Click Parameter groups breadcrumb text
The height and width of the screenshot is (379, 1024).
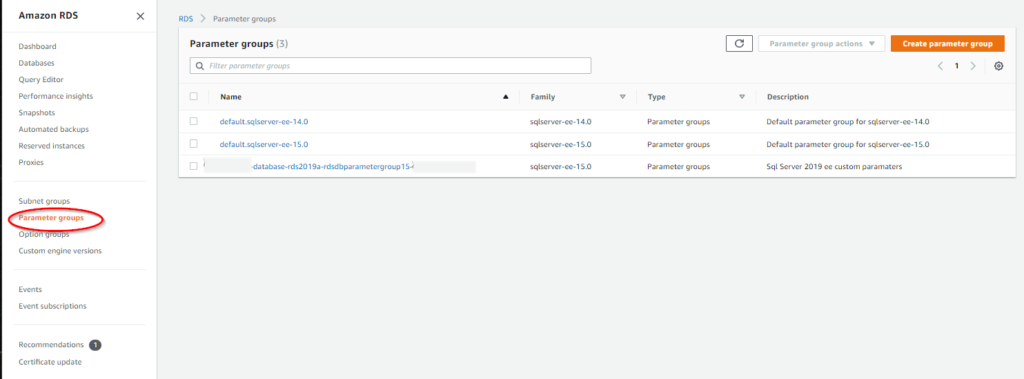coord(244,19)
